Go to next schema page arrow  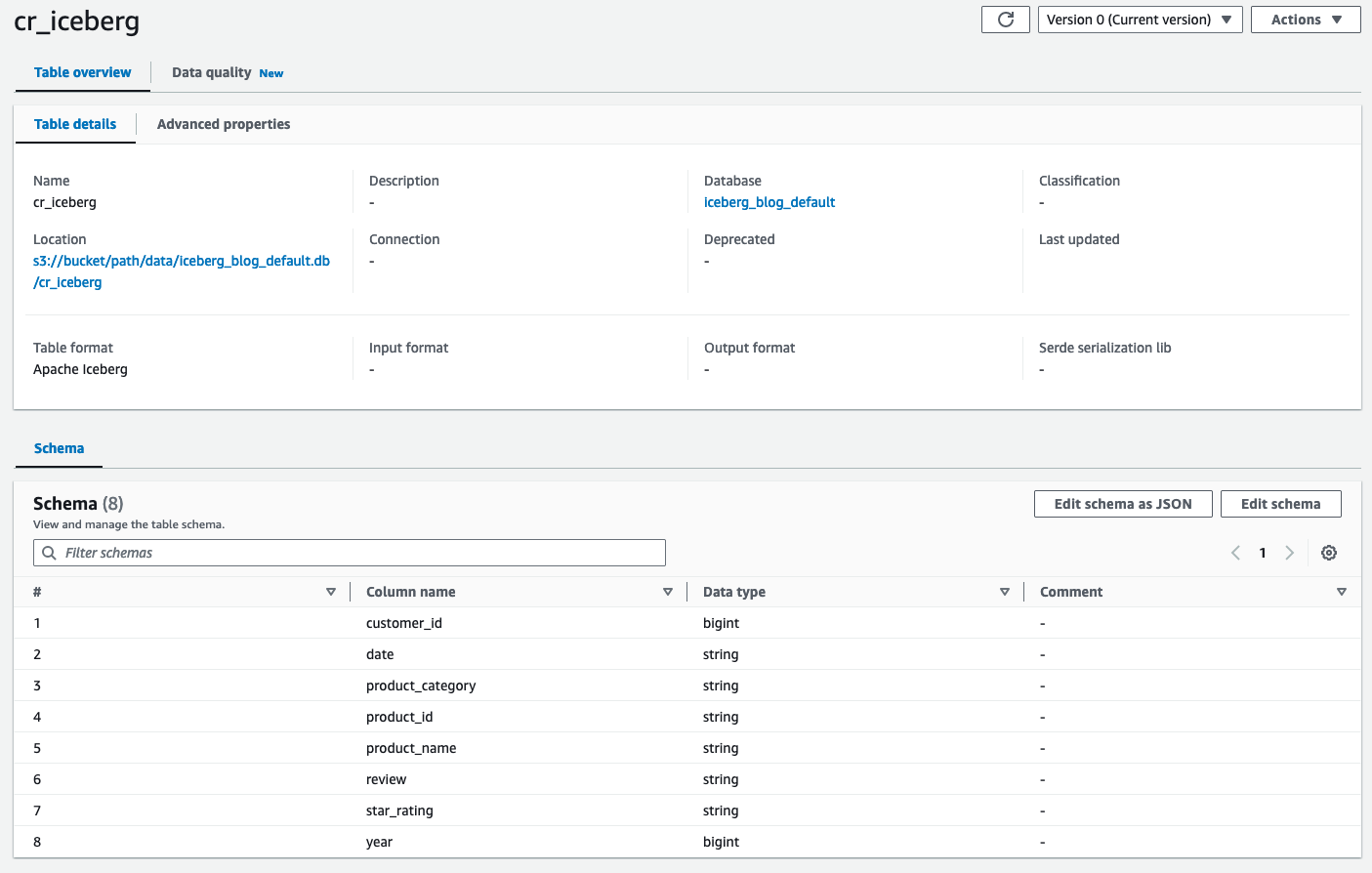click(1290, 553)
